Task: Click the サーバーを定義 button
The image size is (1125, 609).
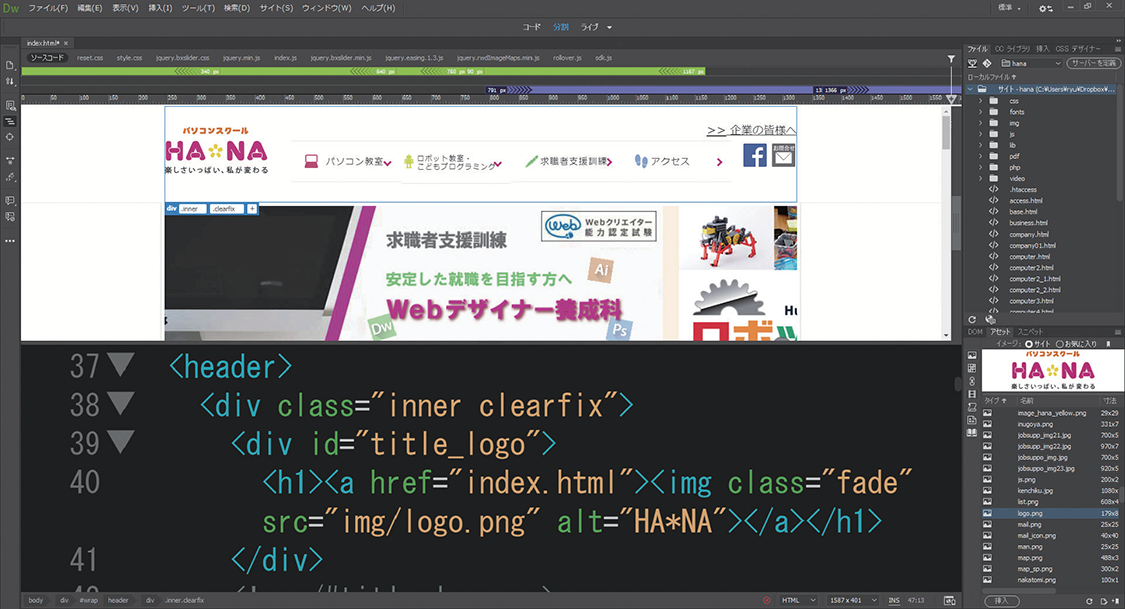Action: [1094, 63]
